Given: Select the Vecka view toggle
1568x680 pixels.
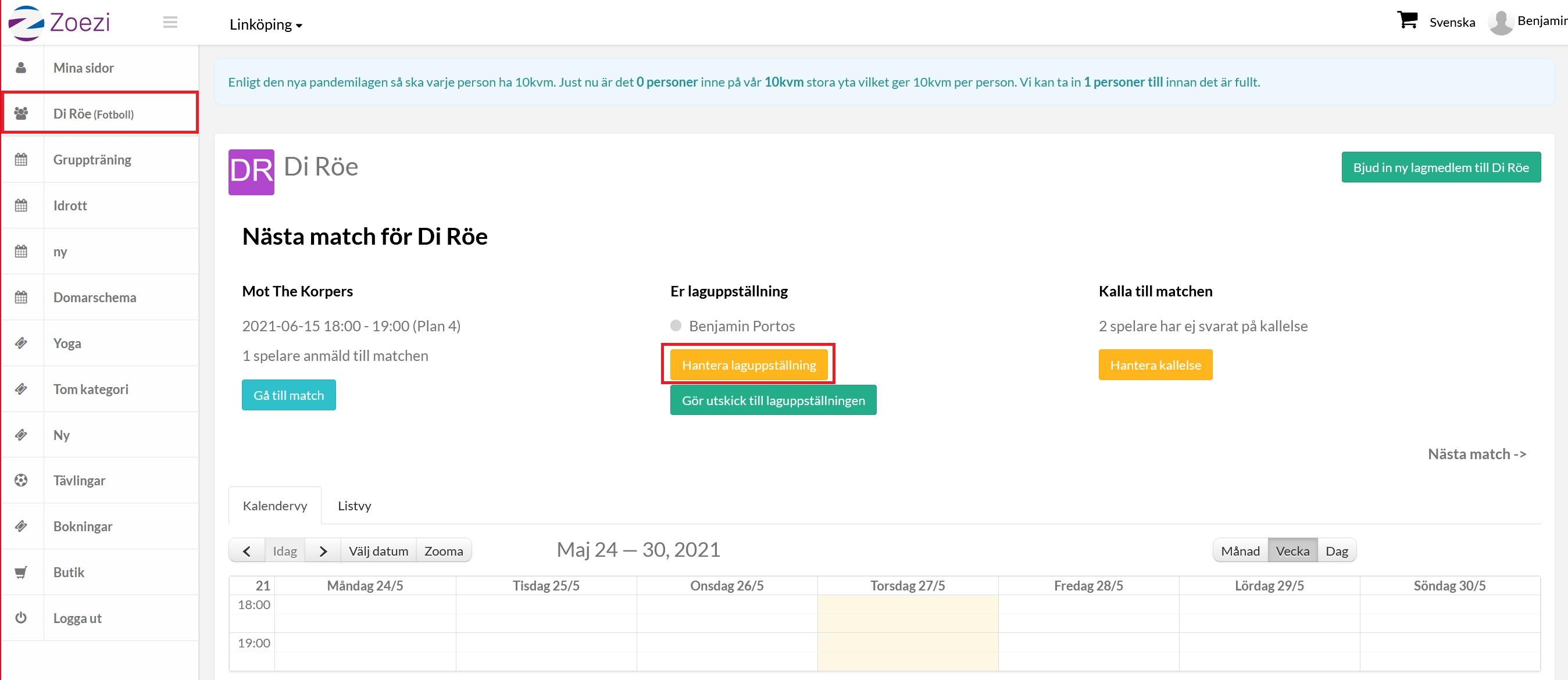Looking at the screenshot, I should coord(1292,551).
